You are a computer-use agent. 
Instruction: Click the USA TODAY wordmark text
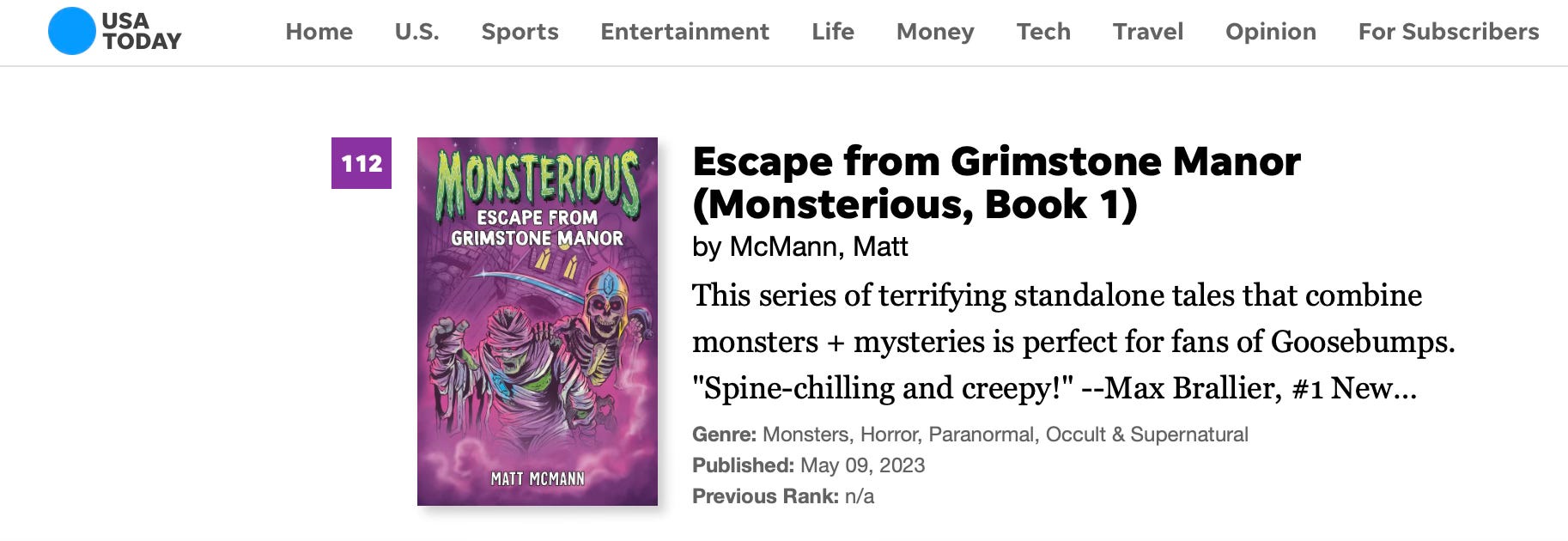(142, 31)
